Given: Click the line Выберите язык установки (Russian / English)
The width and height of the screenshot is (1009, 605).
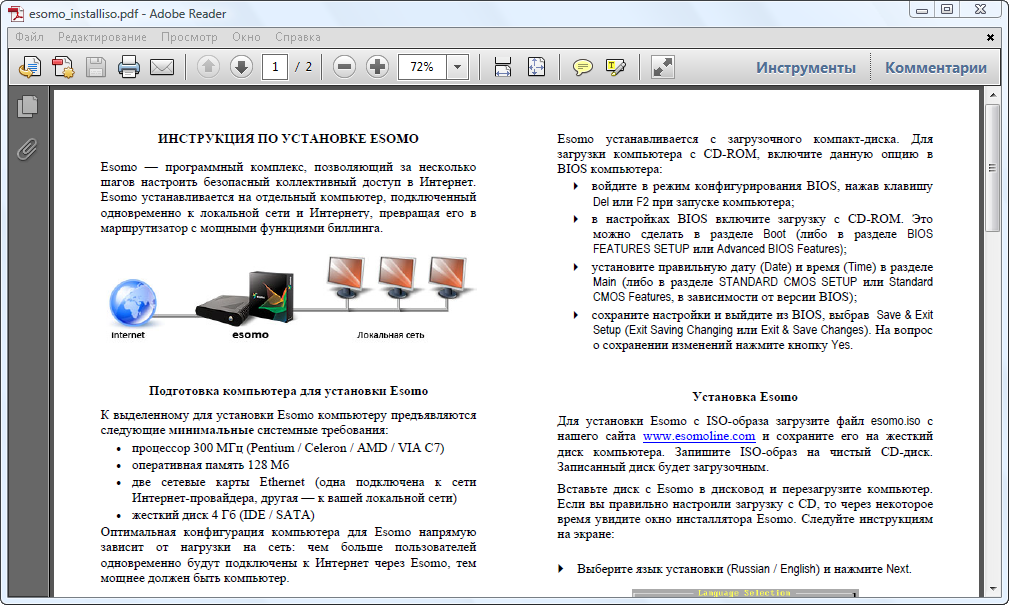Looking at the screenshot, I should pos(744,569).
